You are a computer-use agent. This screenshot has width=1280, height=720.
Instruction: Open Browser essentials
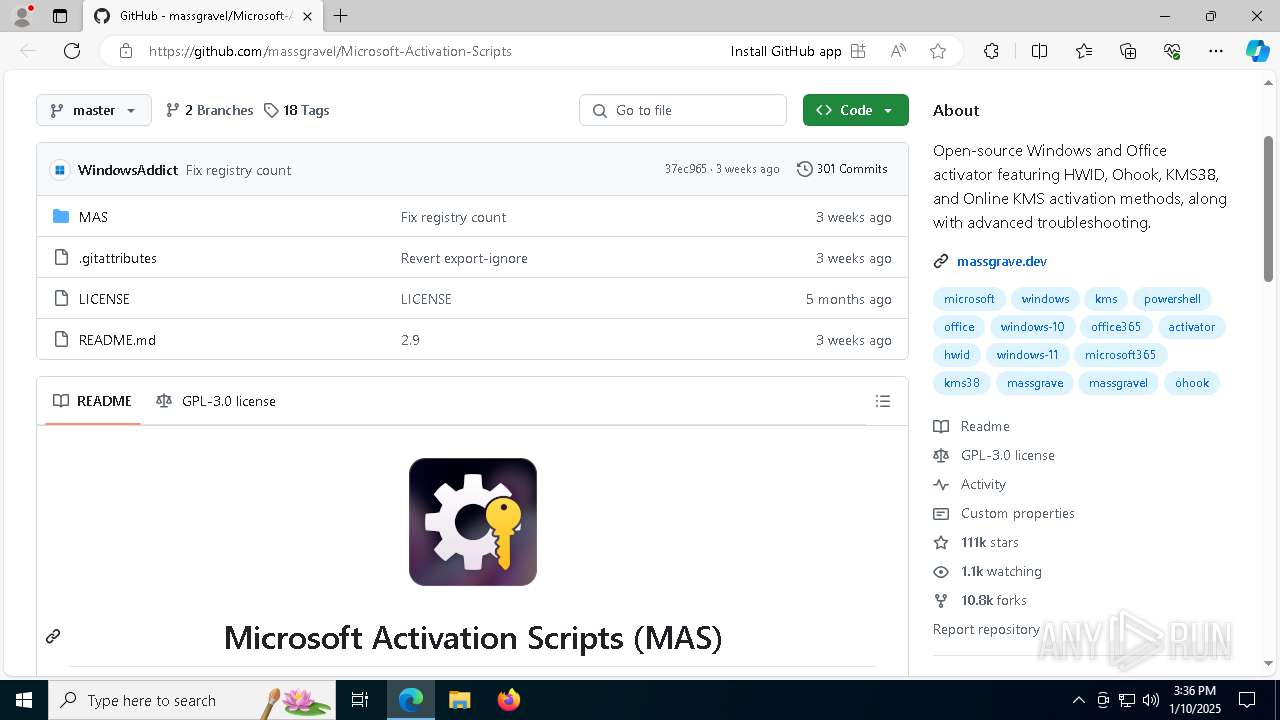[1172, 51]
